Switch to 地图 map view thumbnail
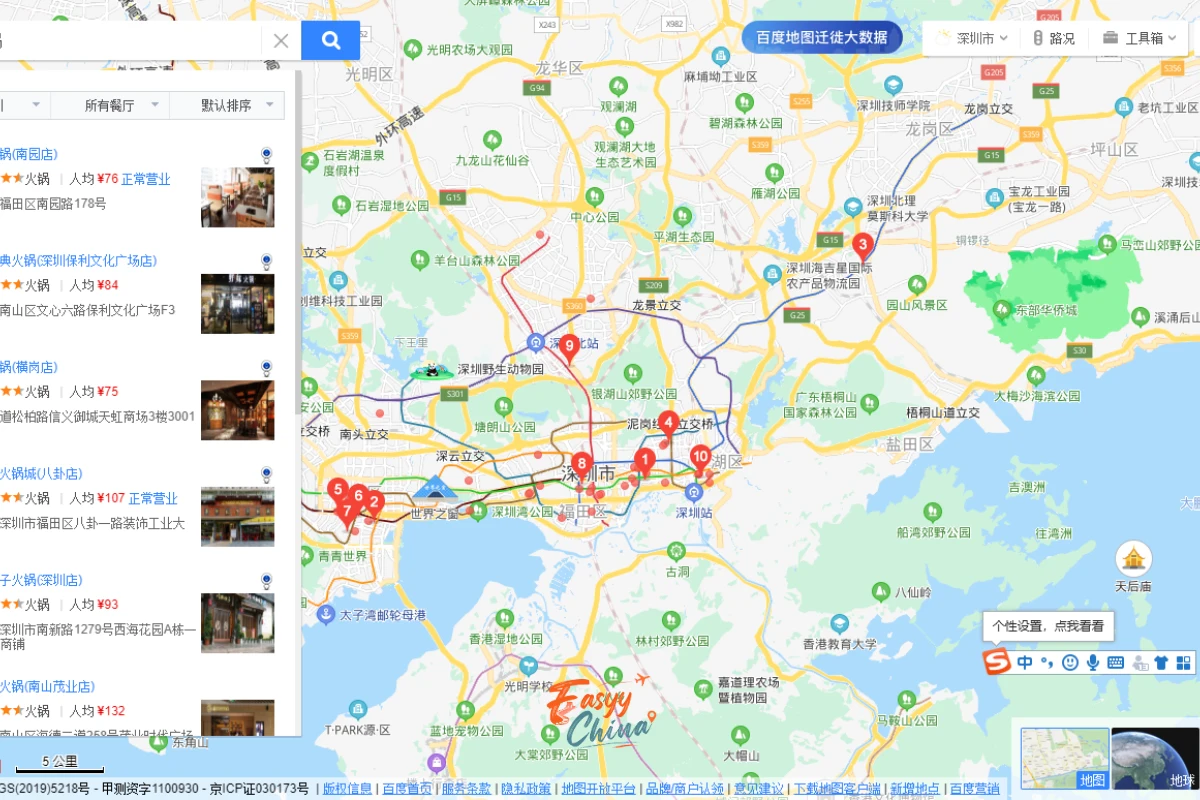The image size is (1200, 800). pyautogui.click(x=1065, y=758)
